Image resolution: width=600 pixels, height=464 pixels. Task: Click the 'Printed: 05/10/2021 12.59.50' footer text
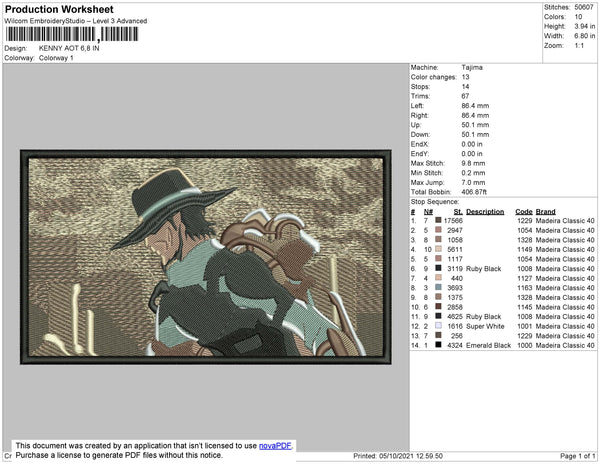398,456
